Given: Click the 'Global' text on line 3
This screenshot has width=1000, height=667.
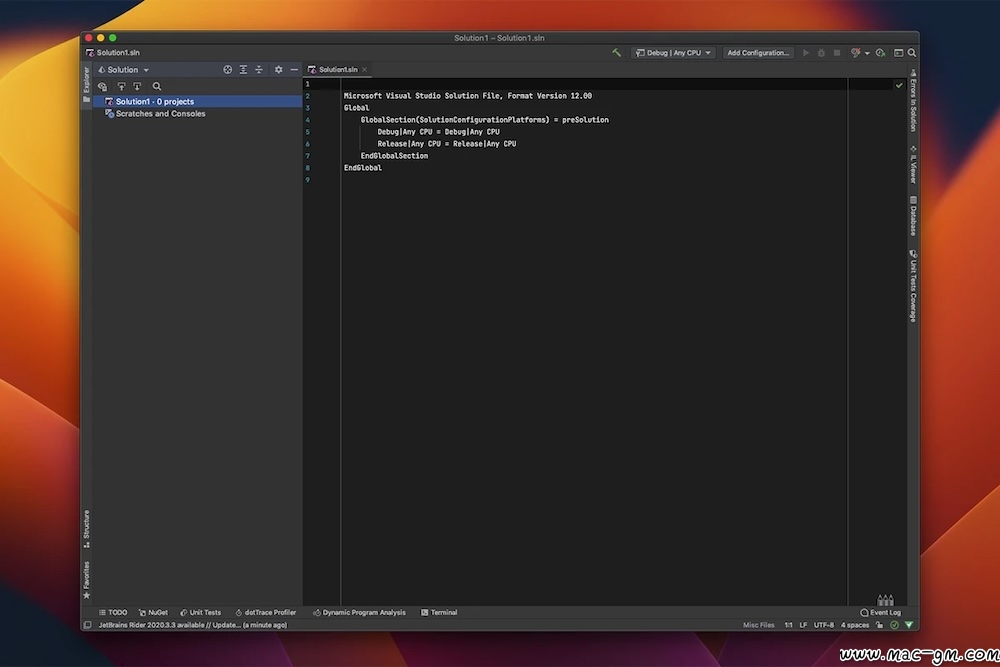Looking at the screenshot, I should [x=357, y=108].
